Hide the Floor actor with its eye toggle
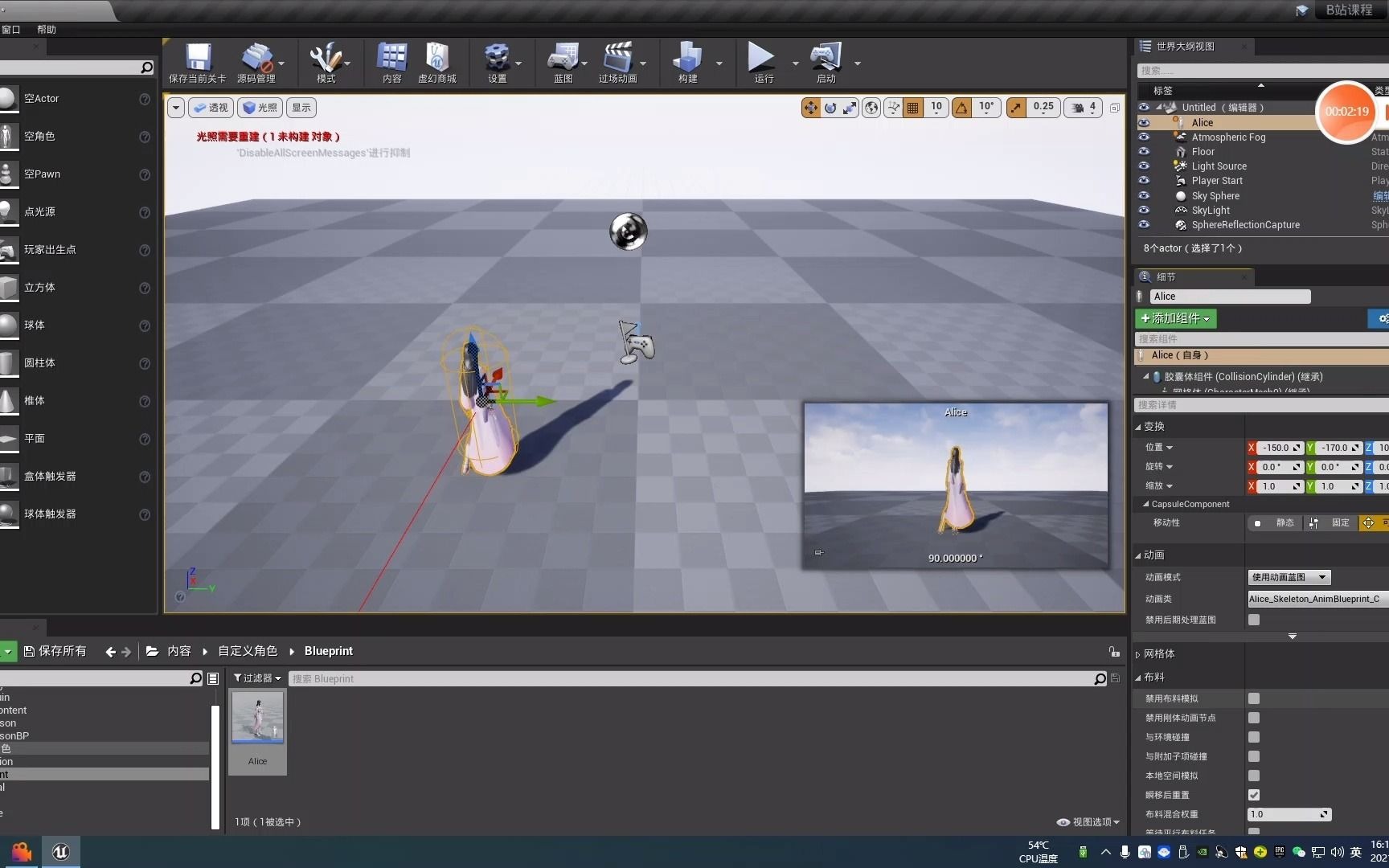This screenshot has width=1389, height=868. (x=1144, y=151)
